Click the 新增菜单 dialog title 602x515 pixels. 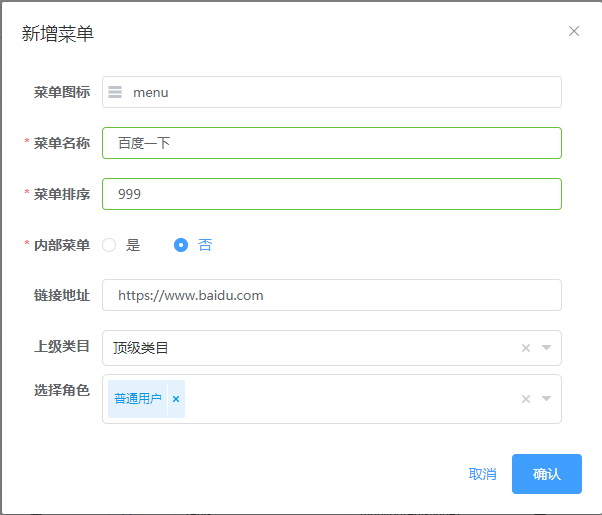[58, 33]
